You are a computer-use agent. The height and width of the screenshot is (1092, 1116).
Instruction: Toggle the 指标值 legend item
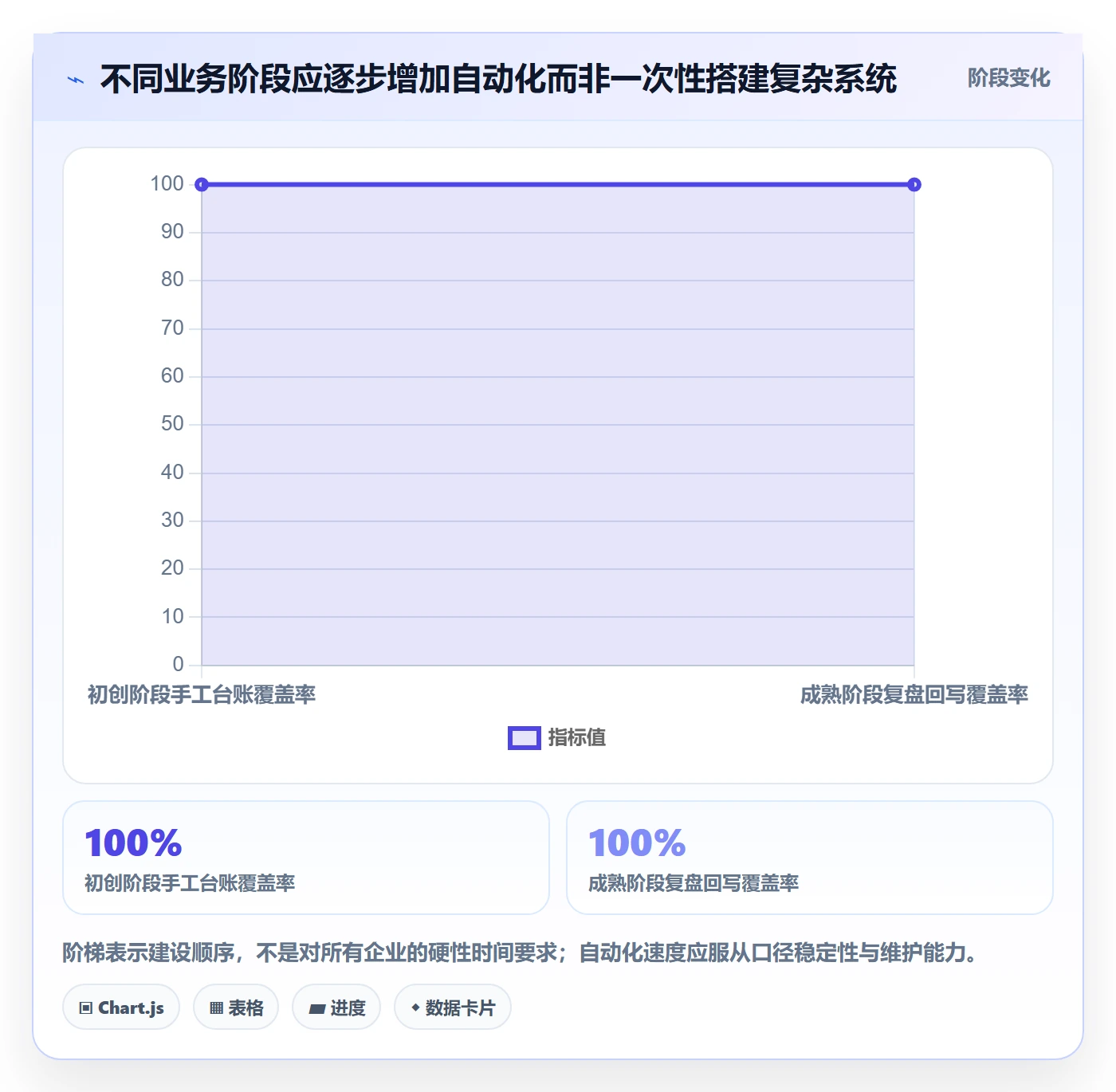[556, 738]
